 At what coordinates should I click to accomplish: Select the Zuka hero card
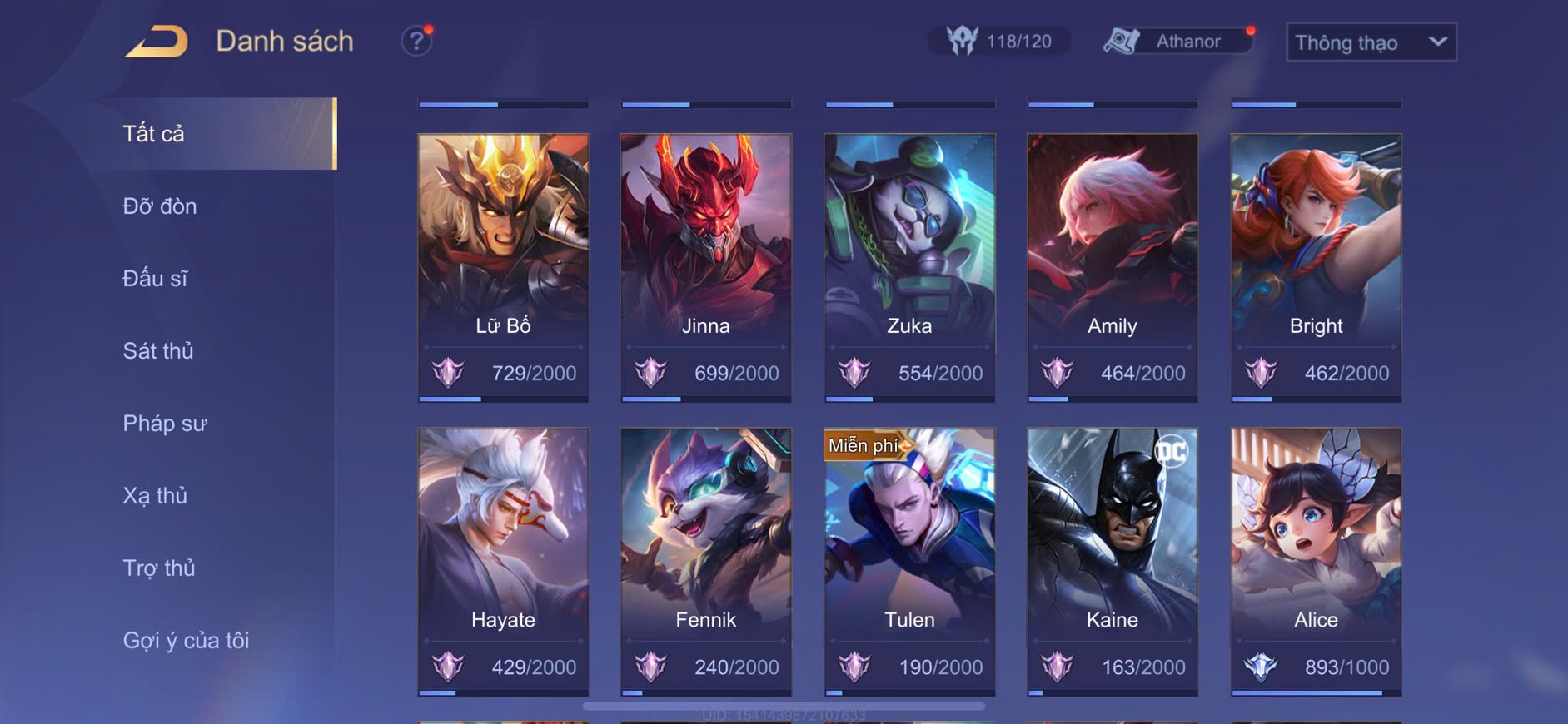[x=909, y=268]
